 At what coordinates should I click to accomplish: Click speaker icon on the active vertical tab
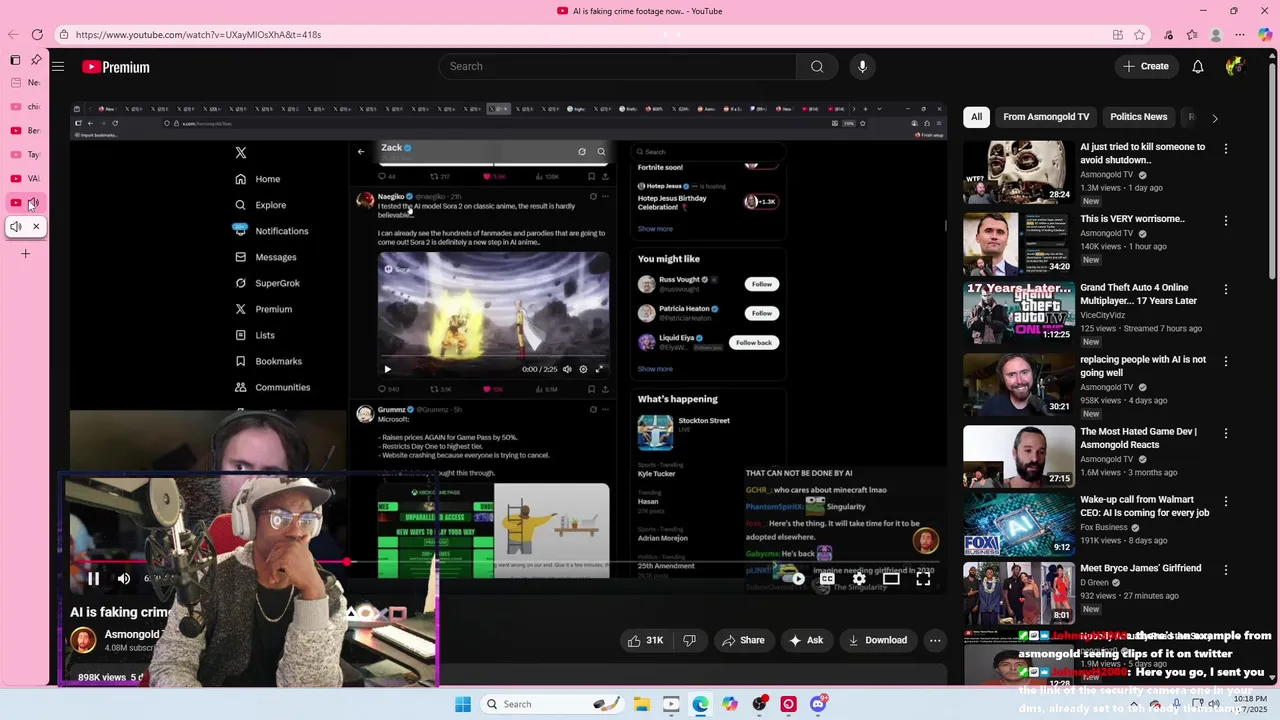click(x=33, y=203)
